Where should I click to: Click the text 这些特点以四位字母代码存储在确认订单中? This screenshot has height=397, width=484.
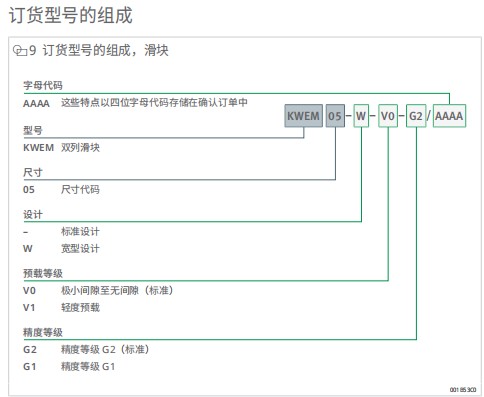coord(154,102)
